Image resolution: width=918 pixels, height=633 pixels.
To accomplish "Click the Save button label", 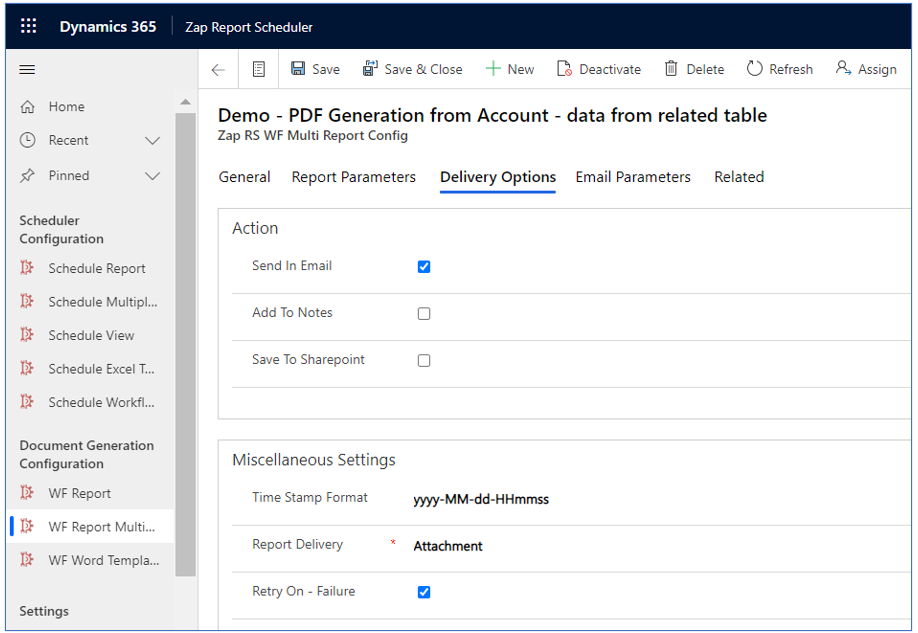I will tap(326, 69).
